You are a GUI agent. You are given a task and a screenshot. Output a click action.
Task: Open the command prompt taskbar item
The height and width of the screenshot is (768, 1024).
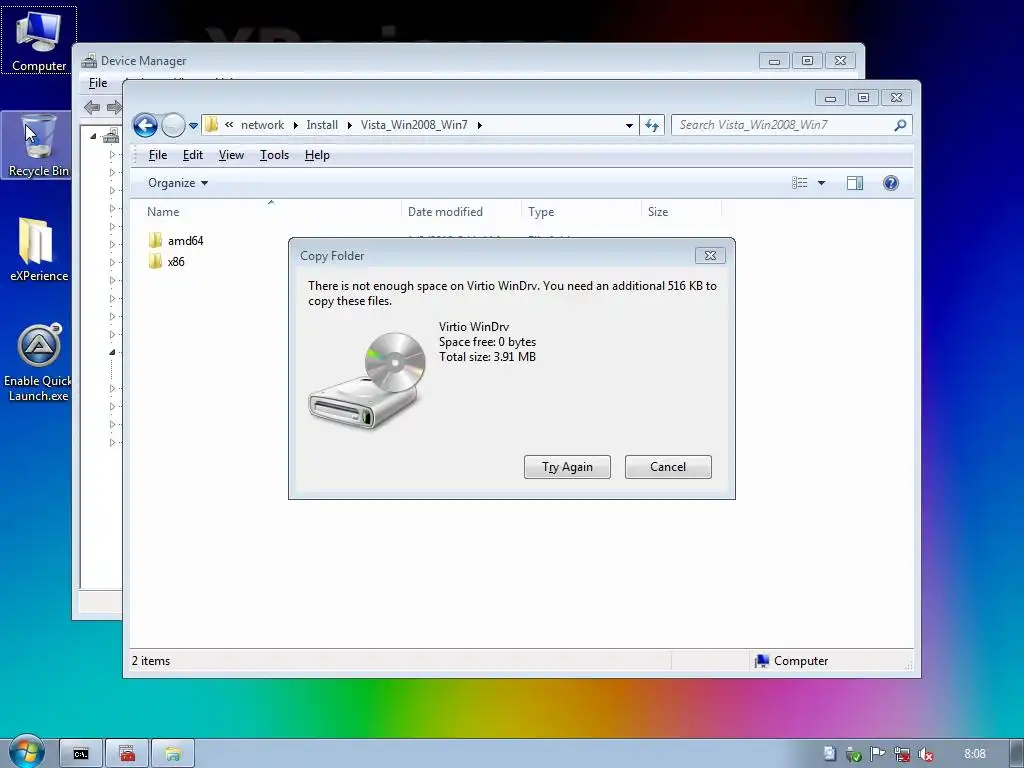click(81, 754)
